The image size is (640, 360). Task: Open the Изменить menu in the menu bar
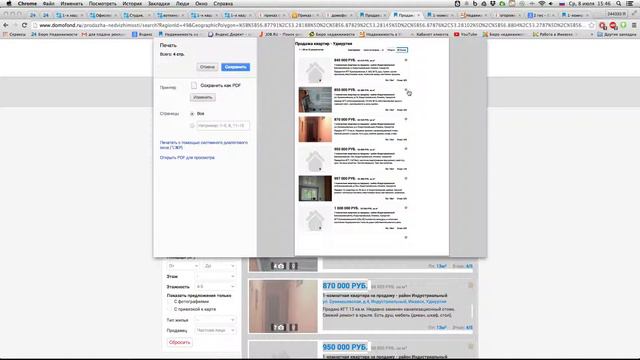point(71,3)
